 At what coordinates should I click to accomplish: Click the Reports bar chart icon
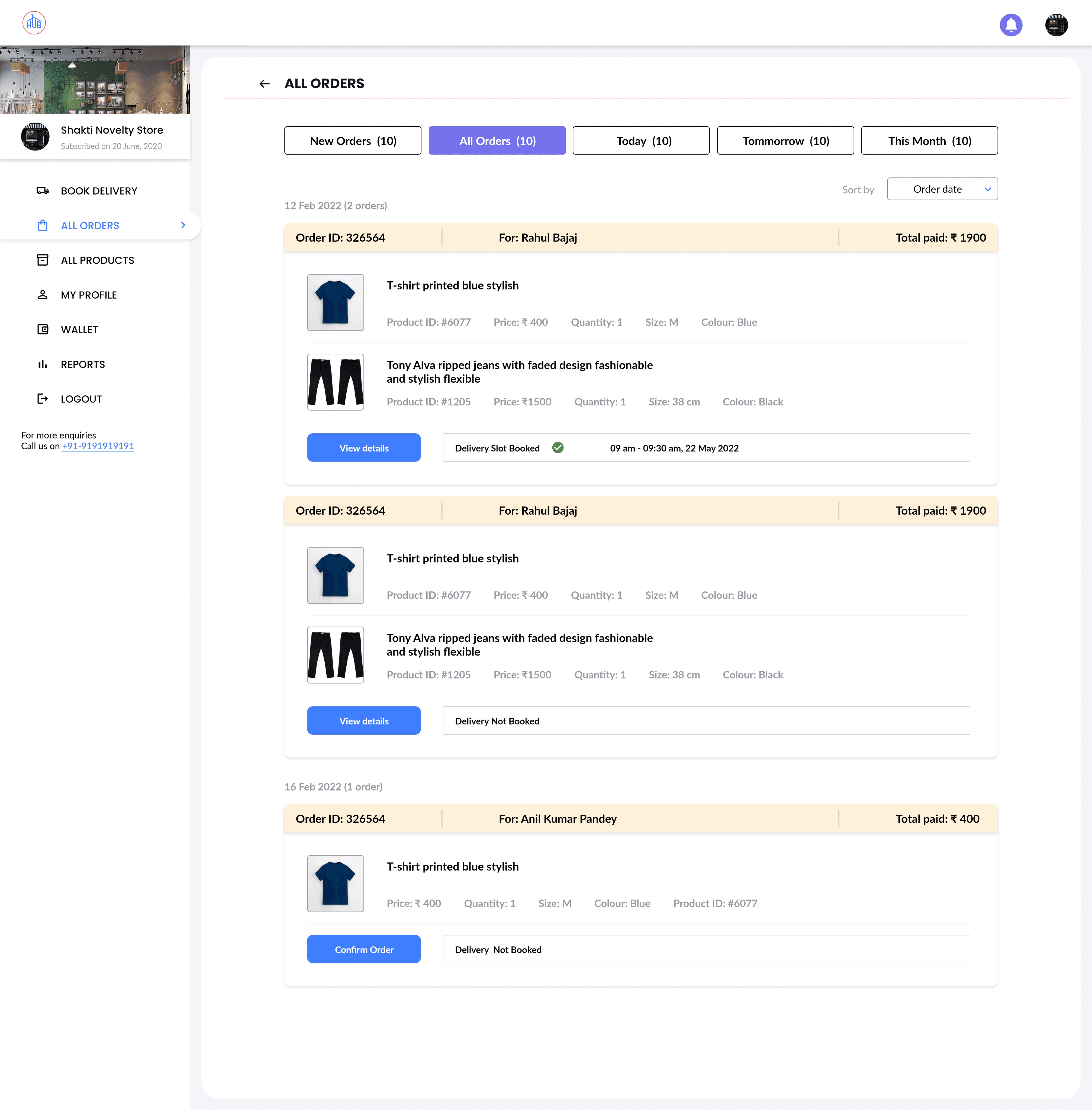tap(43, 364)
